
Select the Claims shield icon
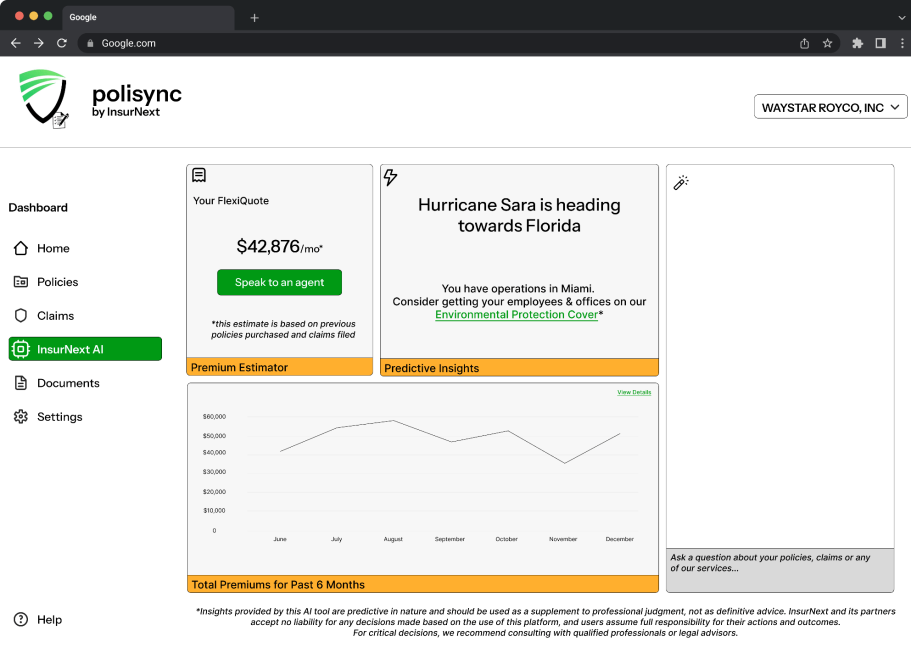(21, 315)
